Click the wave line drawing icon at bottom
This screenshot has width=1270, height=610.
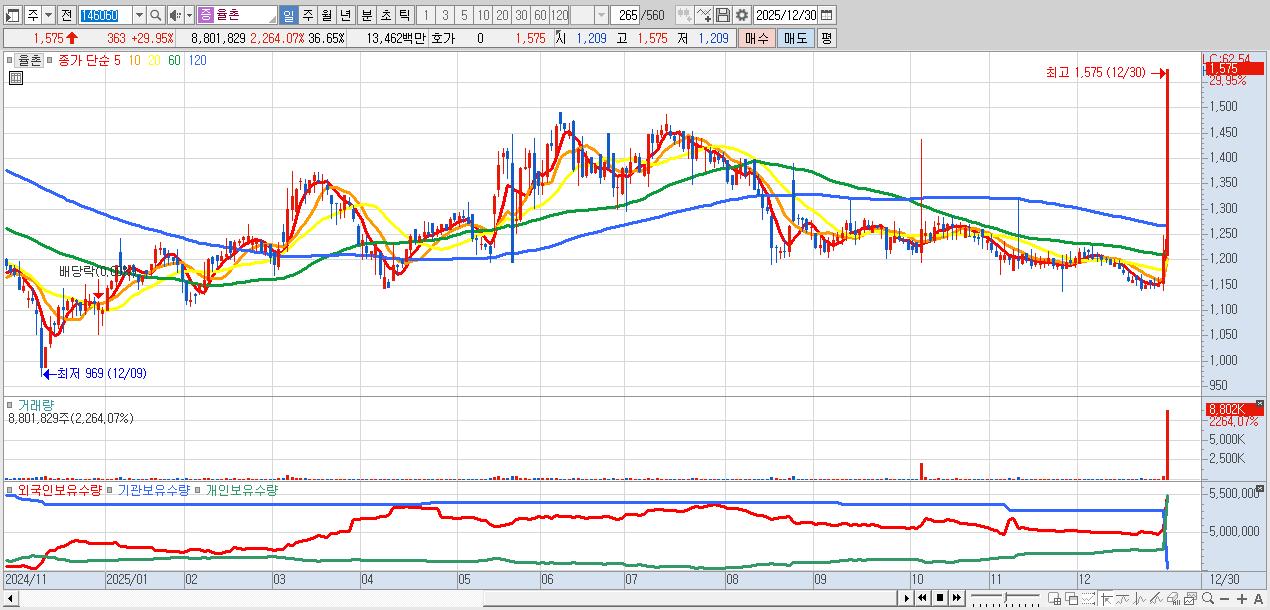pyautogui.click(x=1140, y=599)
